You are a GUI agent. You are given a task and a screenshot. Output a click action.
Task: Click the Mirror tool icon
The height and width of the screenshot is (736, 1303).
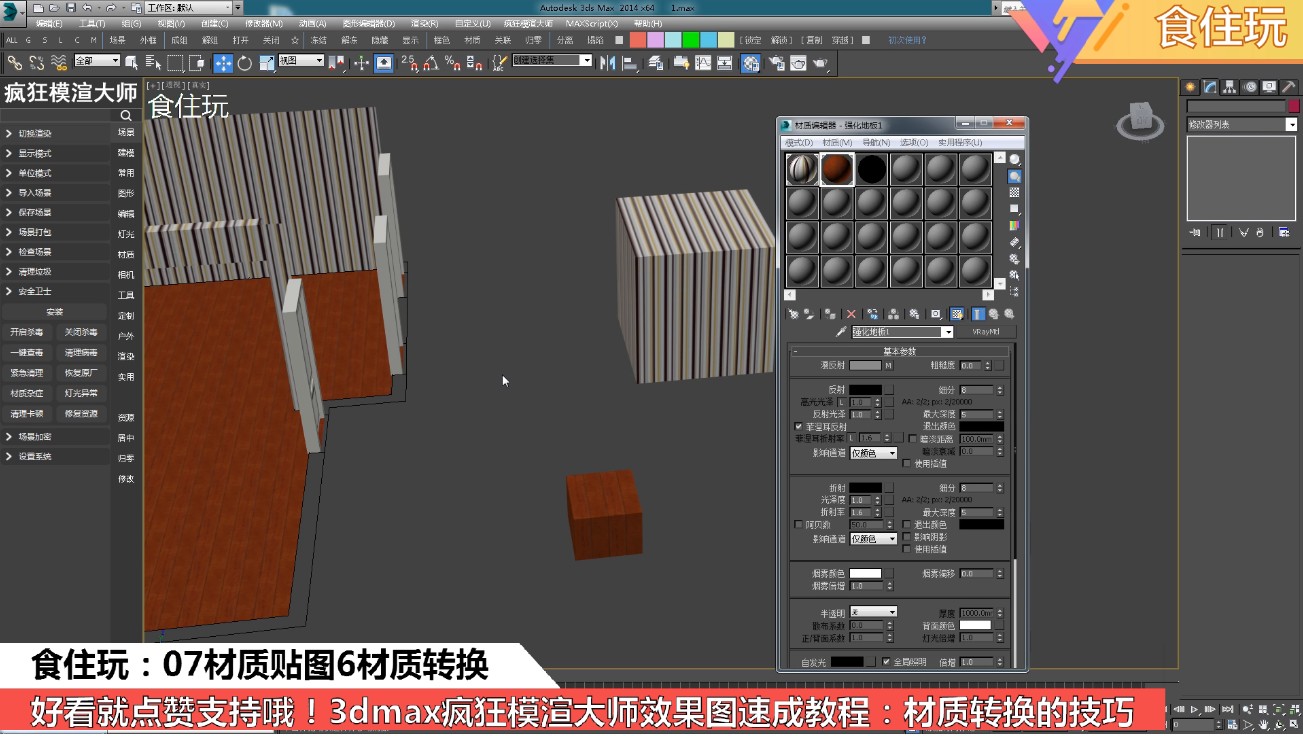tap(608, 63)
